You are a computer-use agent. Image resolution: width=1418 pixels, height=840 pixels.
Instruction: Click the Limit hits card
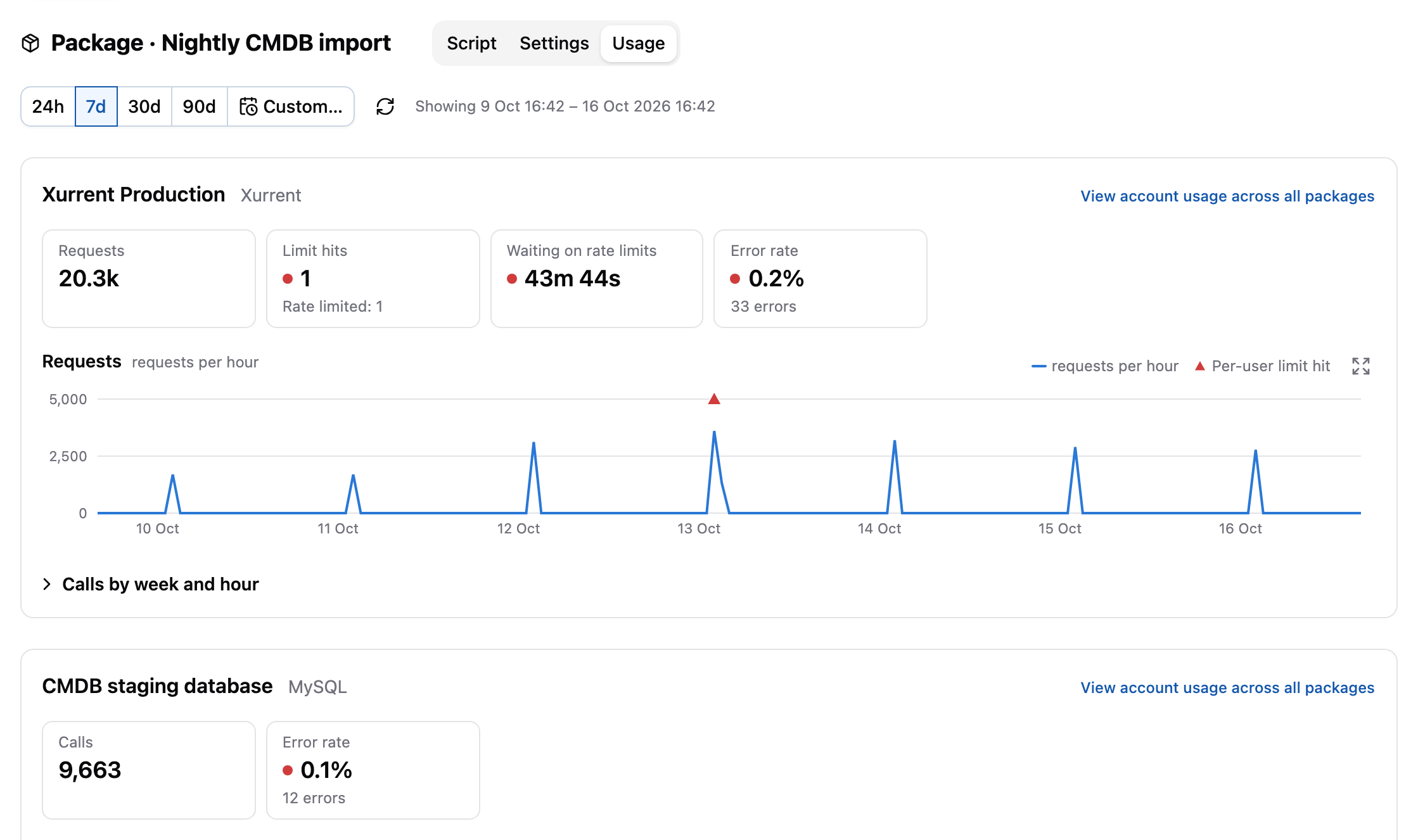click(x=373, y=279)
